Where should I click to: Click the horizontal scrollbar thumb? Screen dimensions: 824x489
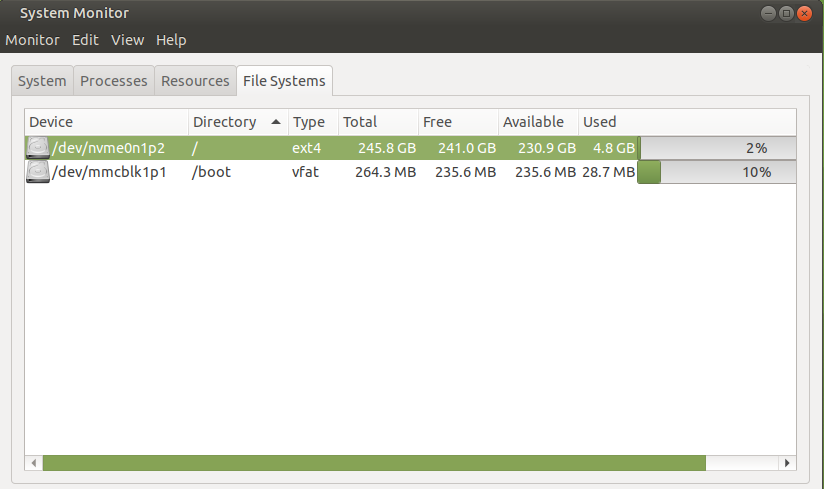click(373, 463)
